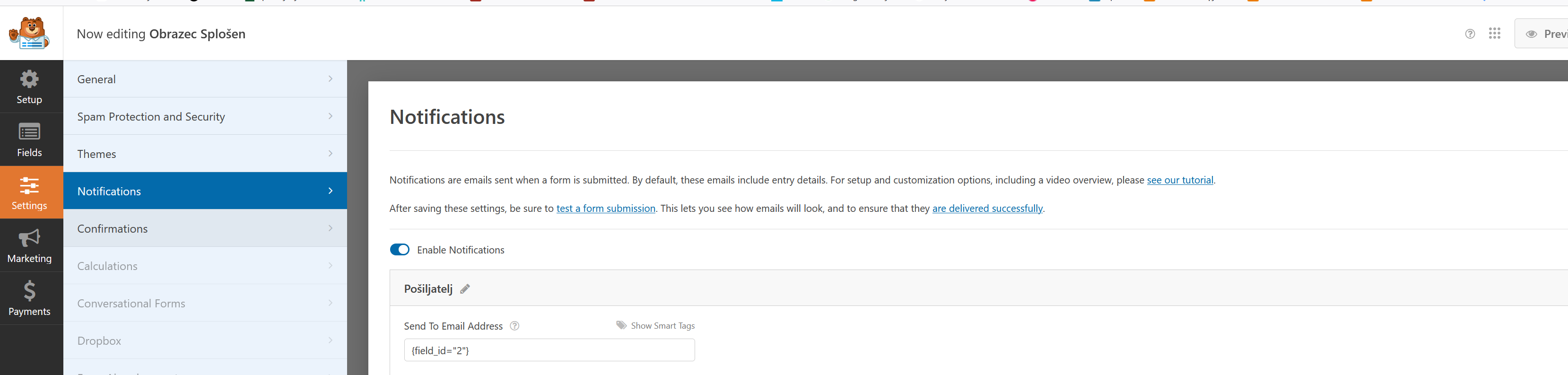The height and width of the screenshot is (375, 1568).
Task: Open the Fields panel icon
Action: (29, 131)
